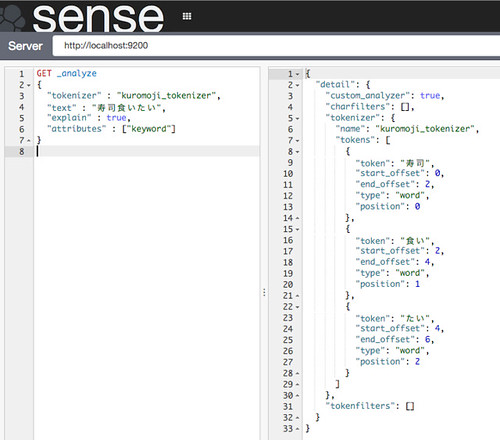Image resolution: width=500 pixels, height=440 pixels.
Task: Fold the third token object at line 22
Action: pyautogui.click(x=298, y=307)
